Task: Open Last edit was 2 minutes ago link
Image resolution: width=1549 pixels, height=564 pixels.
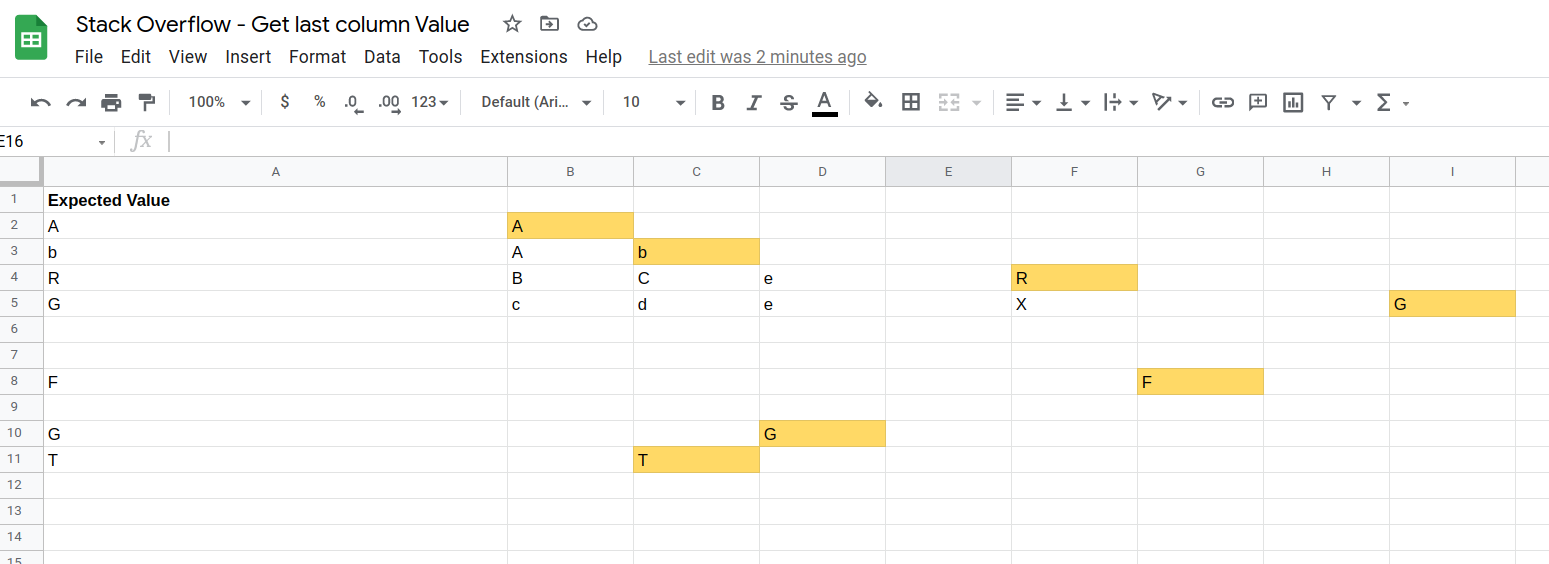Action: (757, 57)
